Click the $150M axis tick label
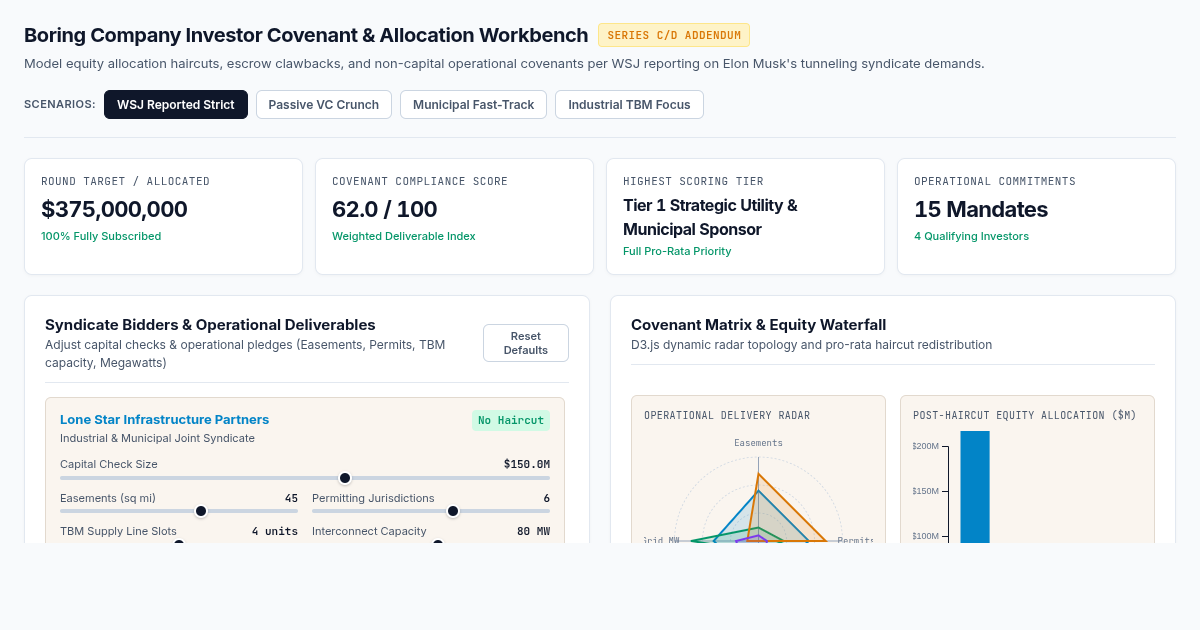Image resolution: width=1200 pixels, height=630 pixels. pyautogui.click(x=925, y=491)
